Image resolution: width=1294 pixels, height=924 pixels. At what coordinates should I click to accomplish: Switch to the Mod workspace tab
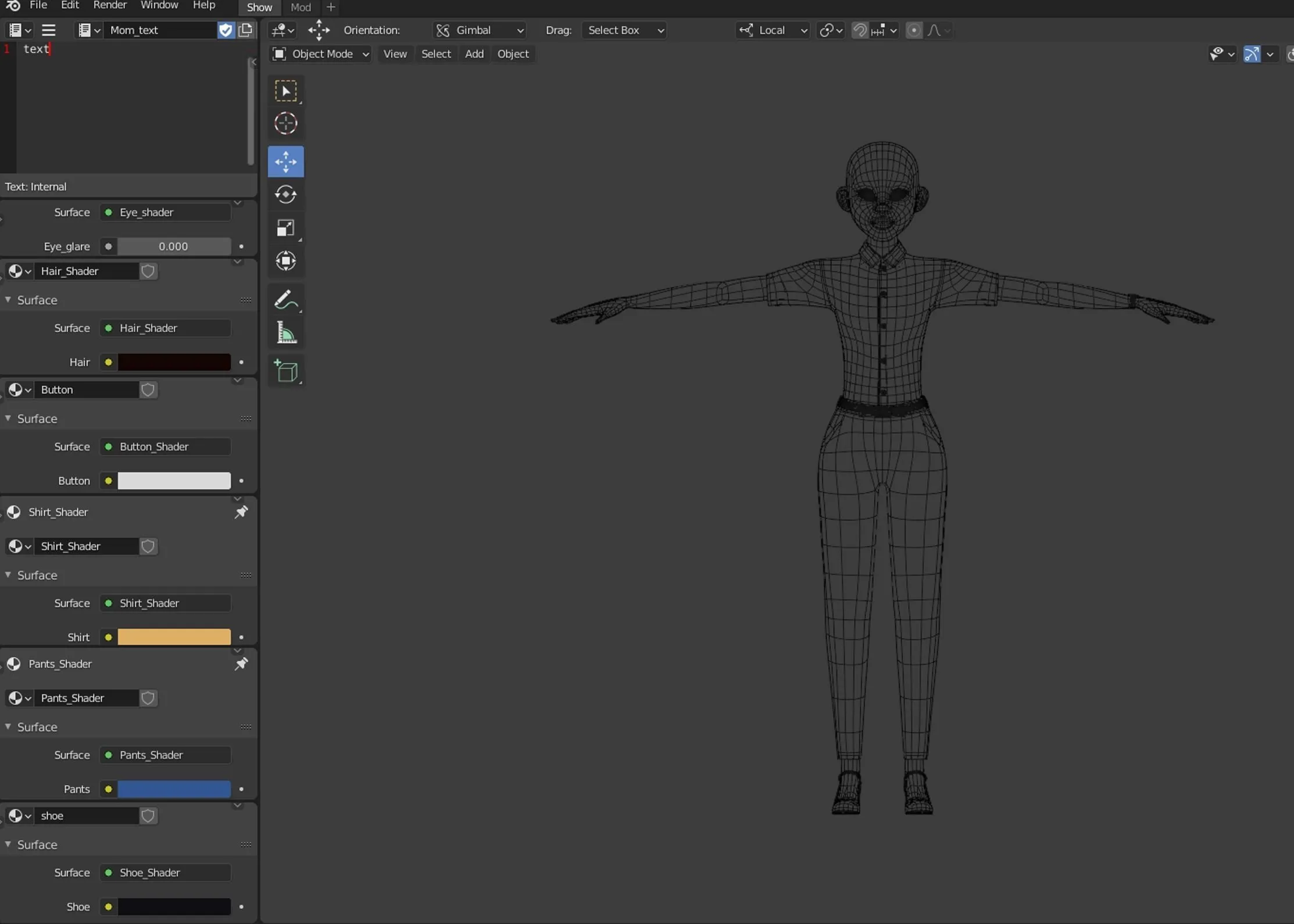(x=301, y=7)
